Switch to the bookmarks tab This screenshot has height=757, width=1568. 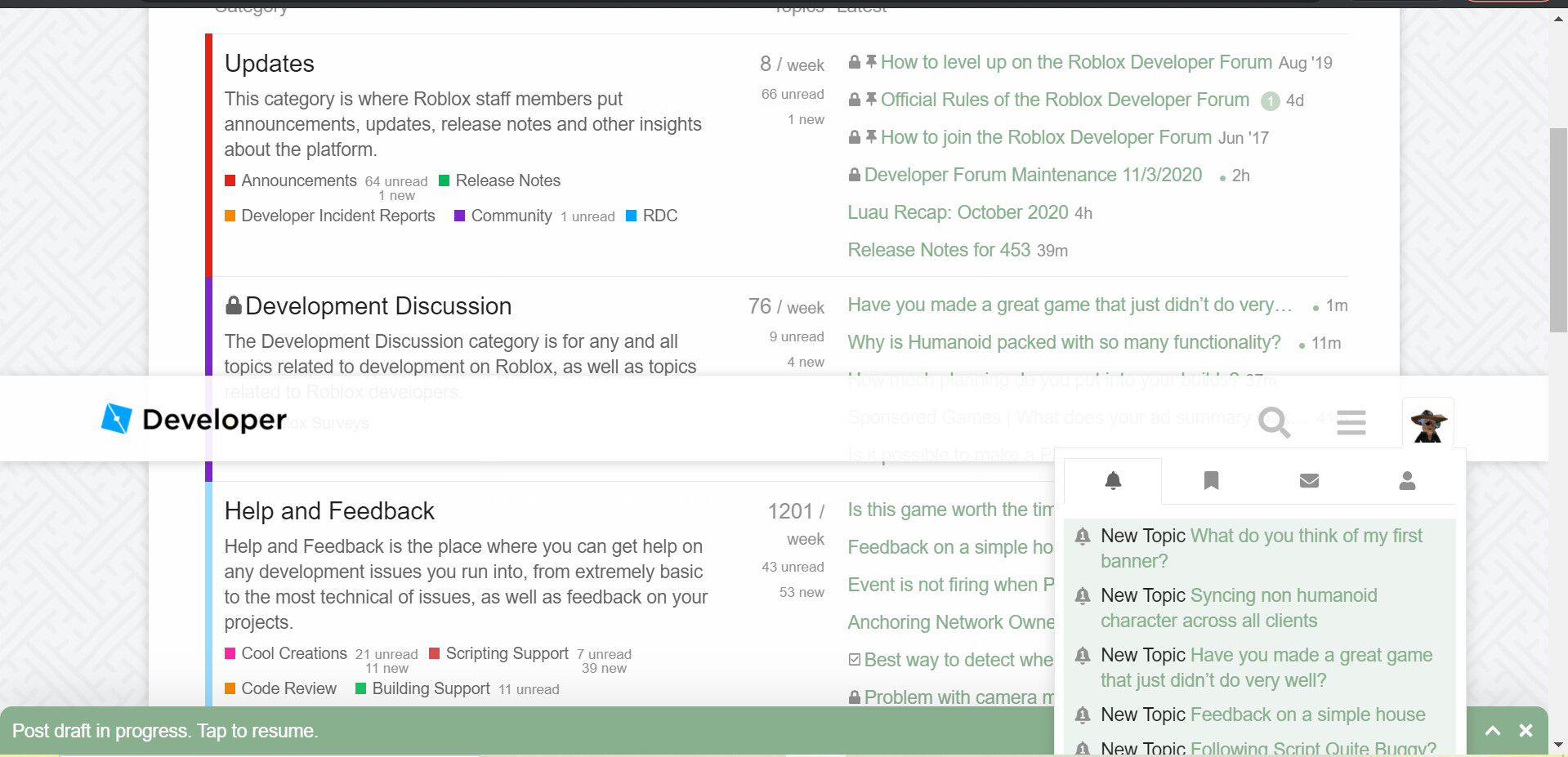pyautogui.click(x=1211, y=481)
